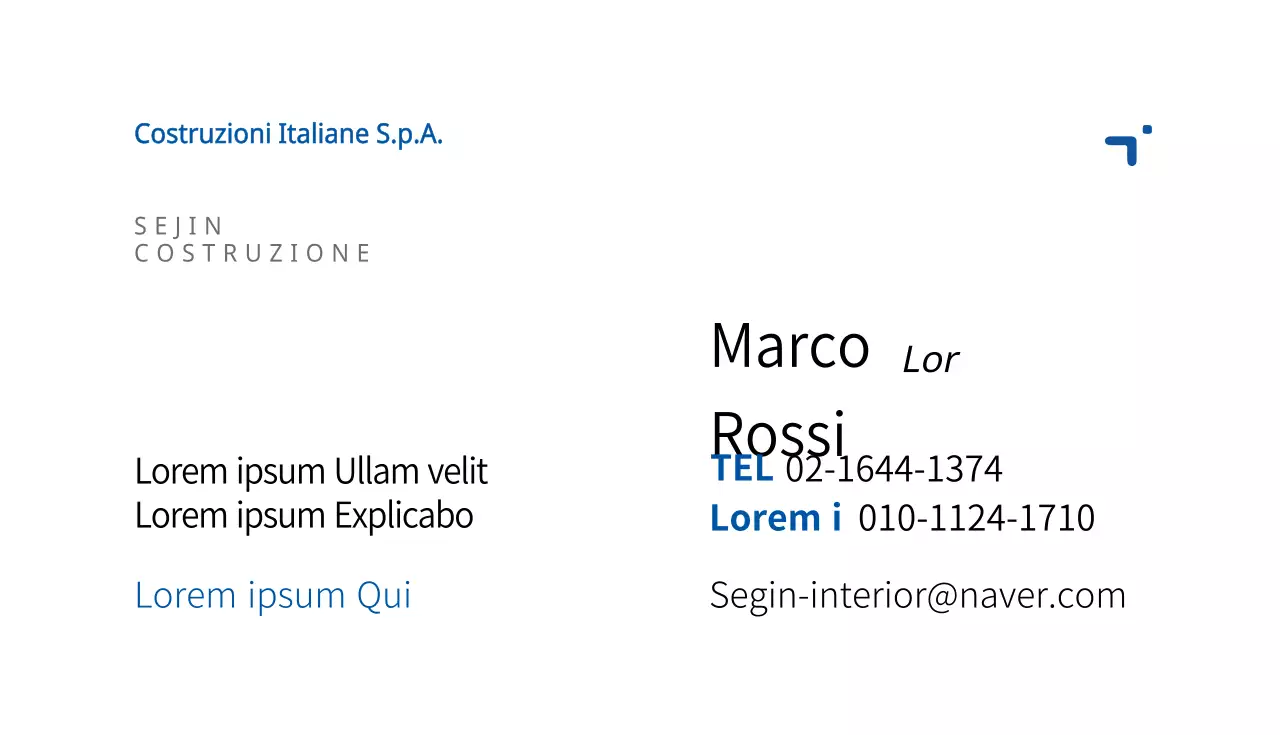Click S.p.A. in the company name
The image size is (1280, 735).
coord(409,133)
